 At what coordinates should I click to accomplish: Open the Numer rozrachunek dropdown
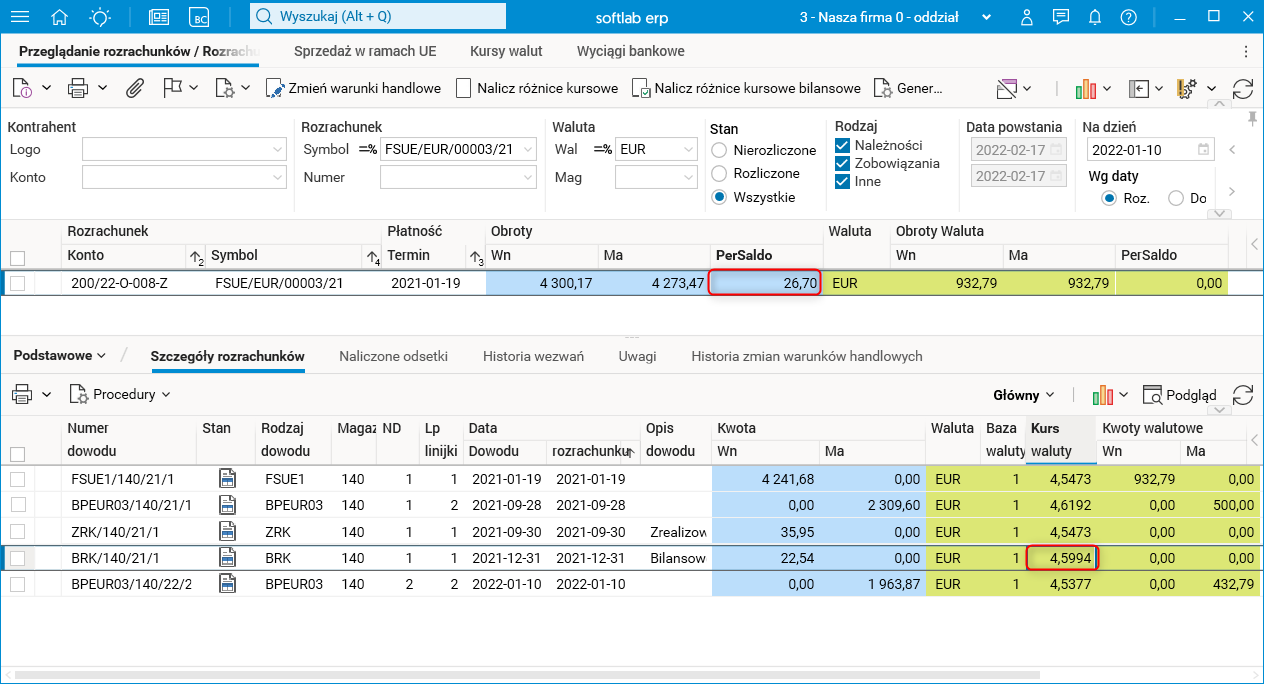tap(529, 177)
